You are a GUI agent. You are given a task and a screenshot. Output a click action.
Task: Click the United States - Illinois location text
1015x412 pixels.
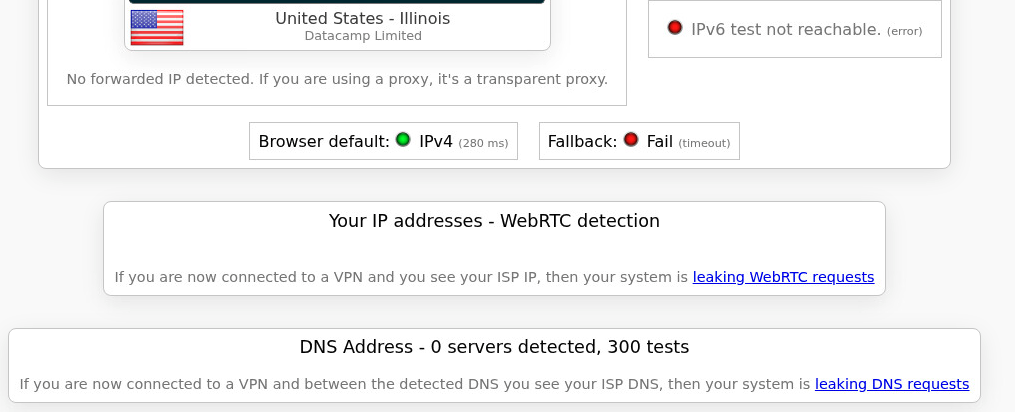point(362,18)
